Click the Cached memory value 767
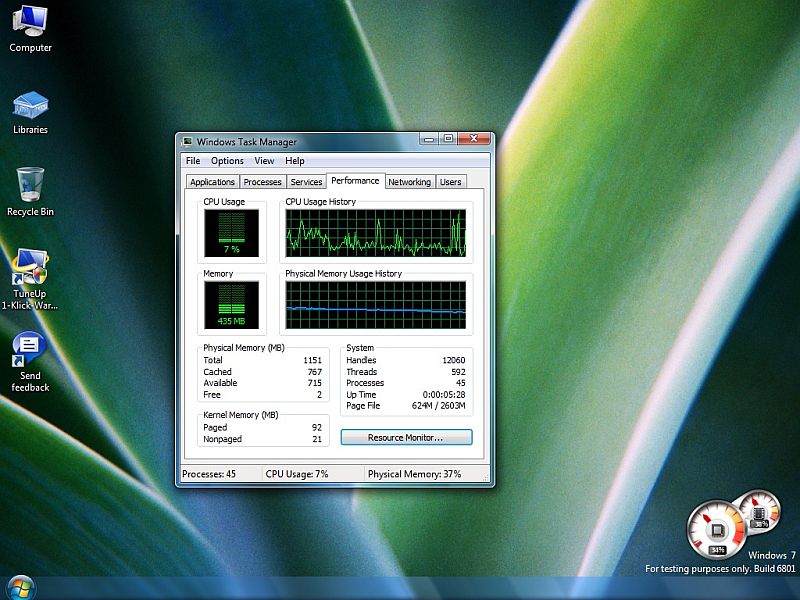This screenshot has height=600, width=800. 315,372
